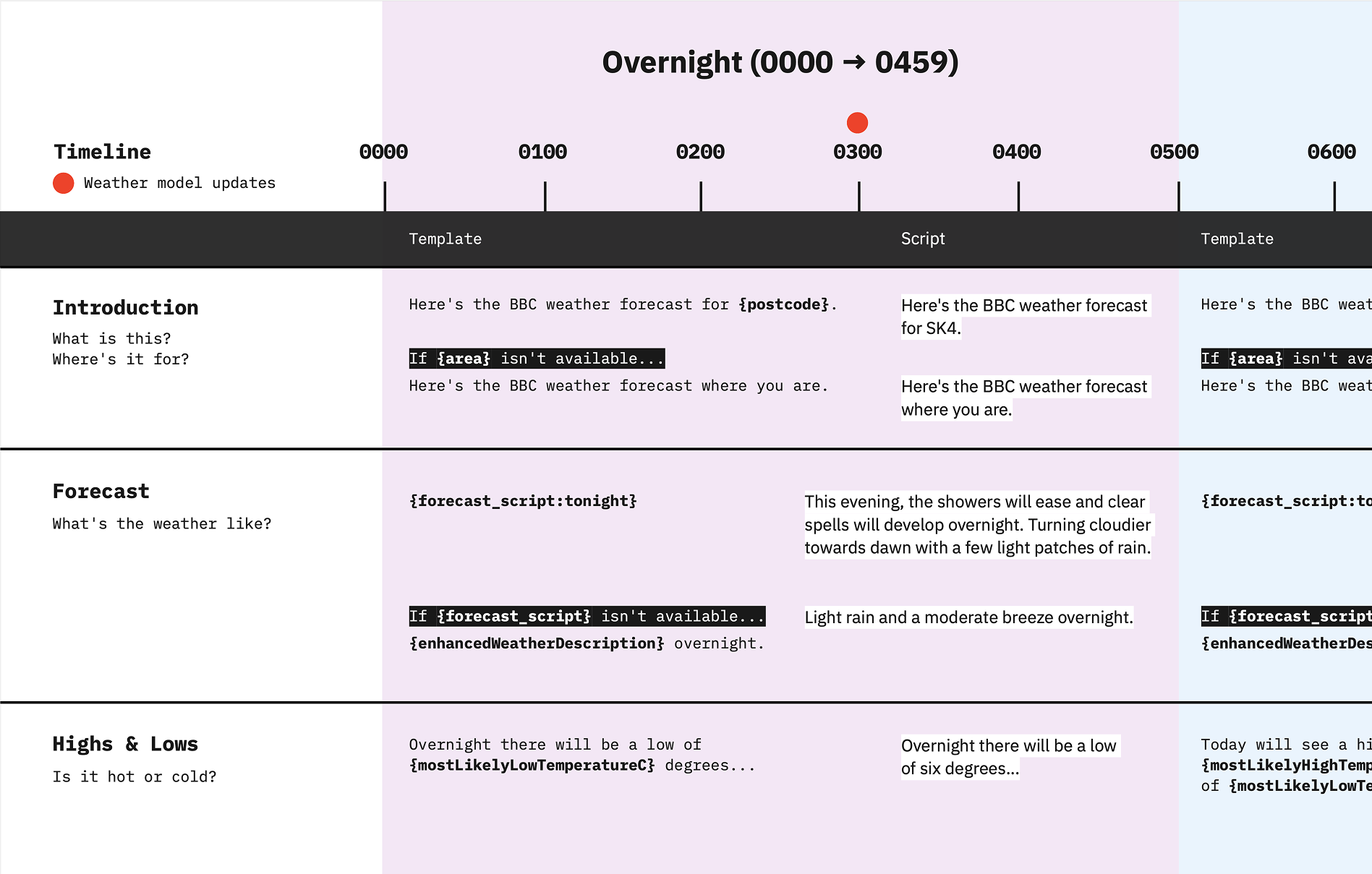Click the 'Light rain and a moderate breeze overnight' script
1372x874 pixels.
click(x=969, y=617)
